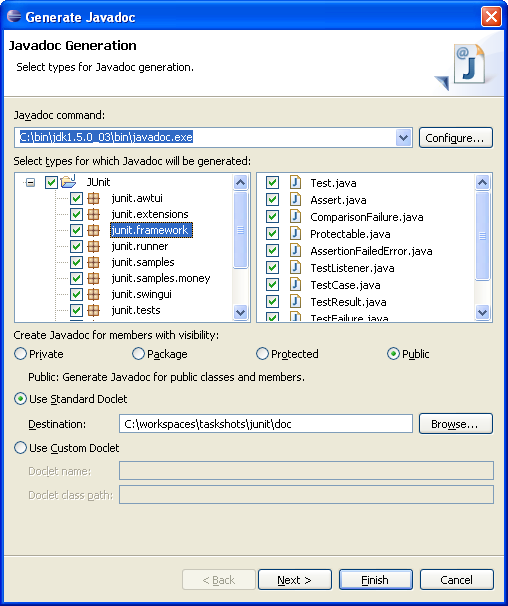Click the junit.samples package icon
This screenshot has height=606, width=508.
coord(93,262)
